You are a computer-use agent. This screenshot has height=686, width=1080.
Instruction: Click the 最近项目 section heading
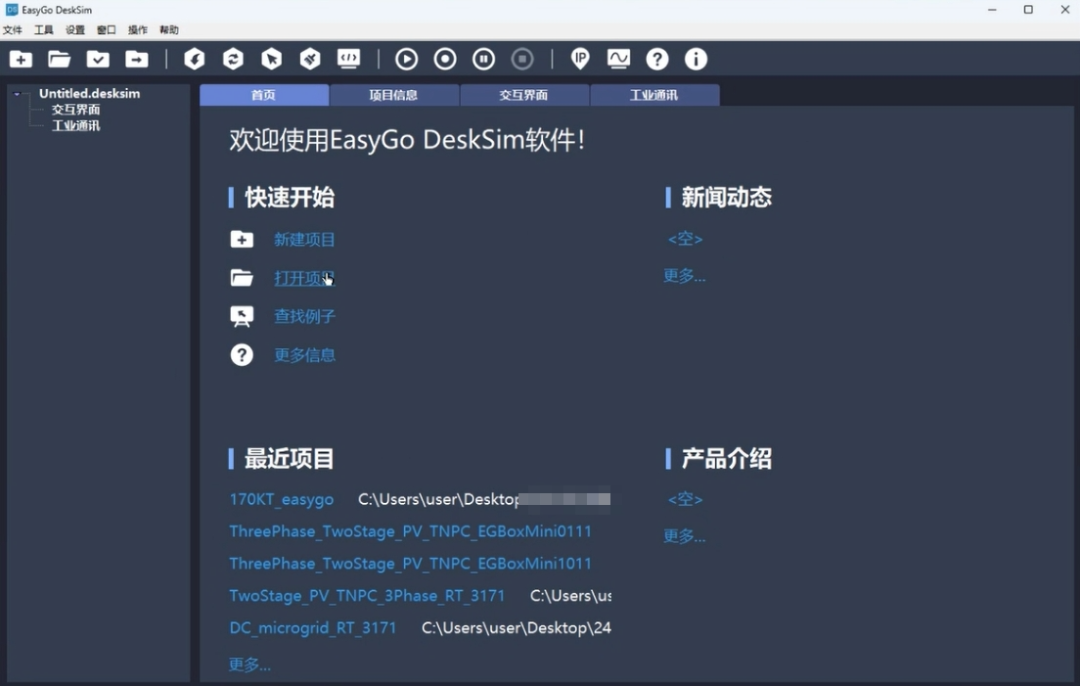(x=289, y=459)
